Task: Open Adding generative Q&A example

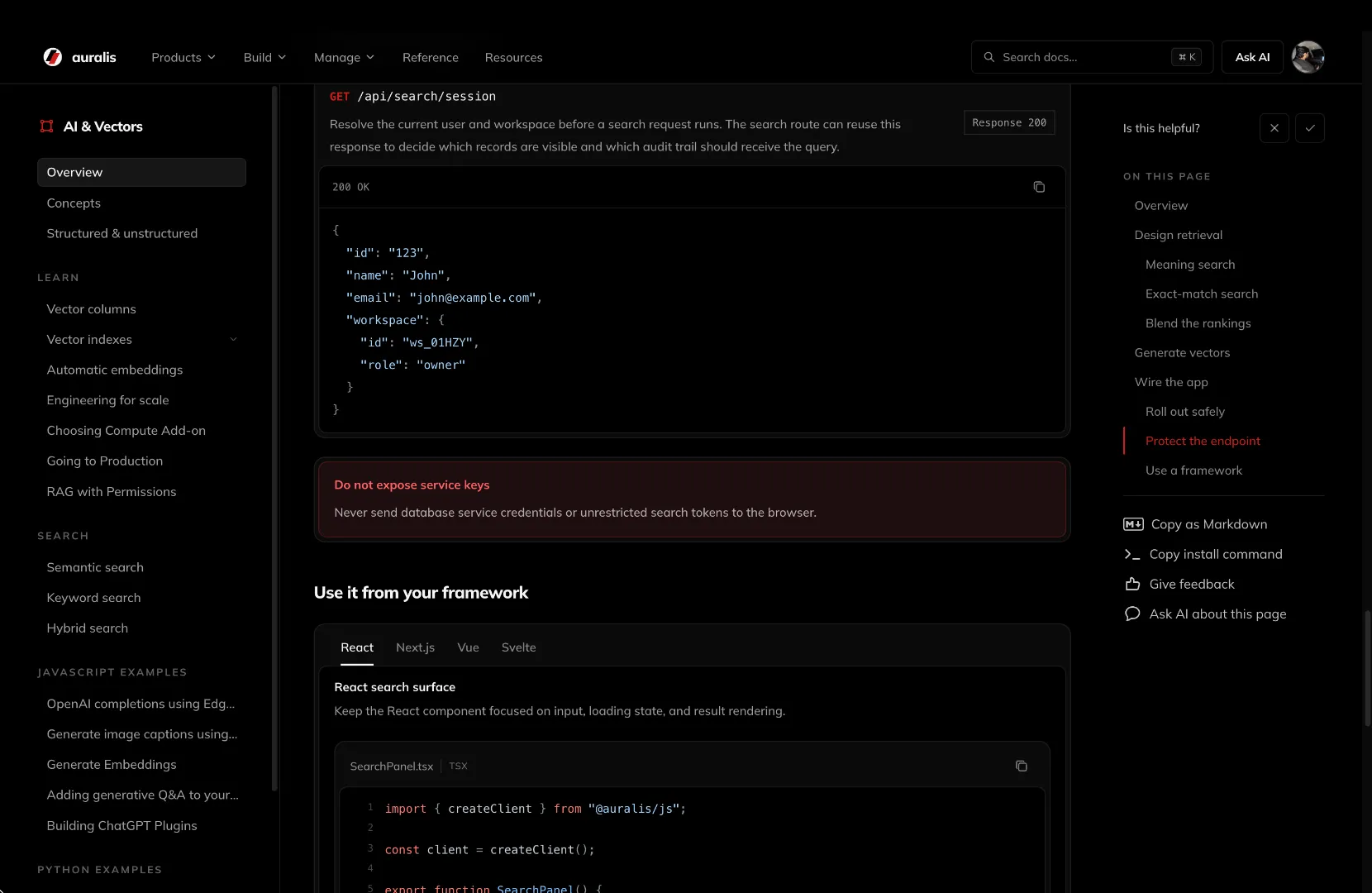Action: pyautogui.click(x=142, y=795)
